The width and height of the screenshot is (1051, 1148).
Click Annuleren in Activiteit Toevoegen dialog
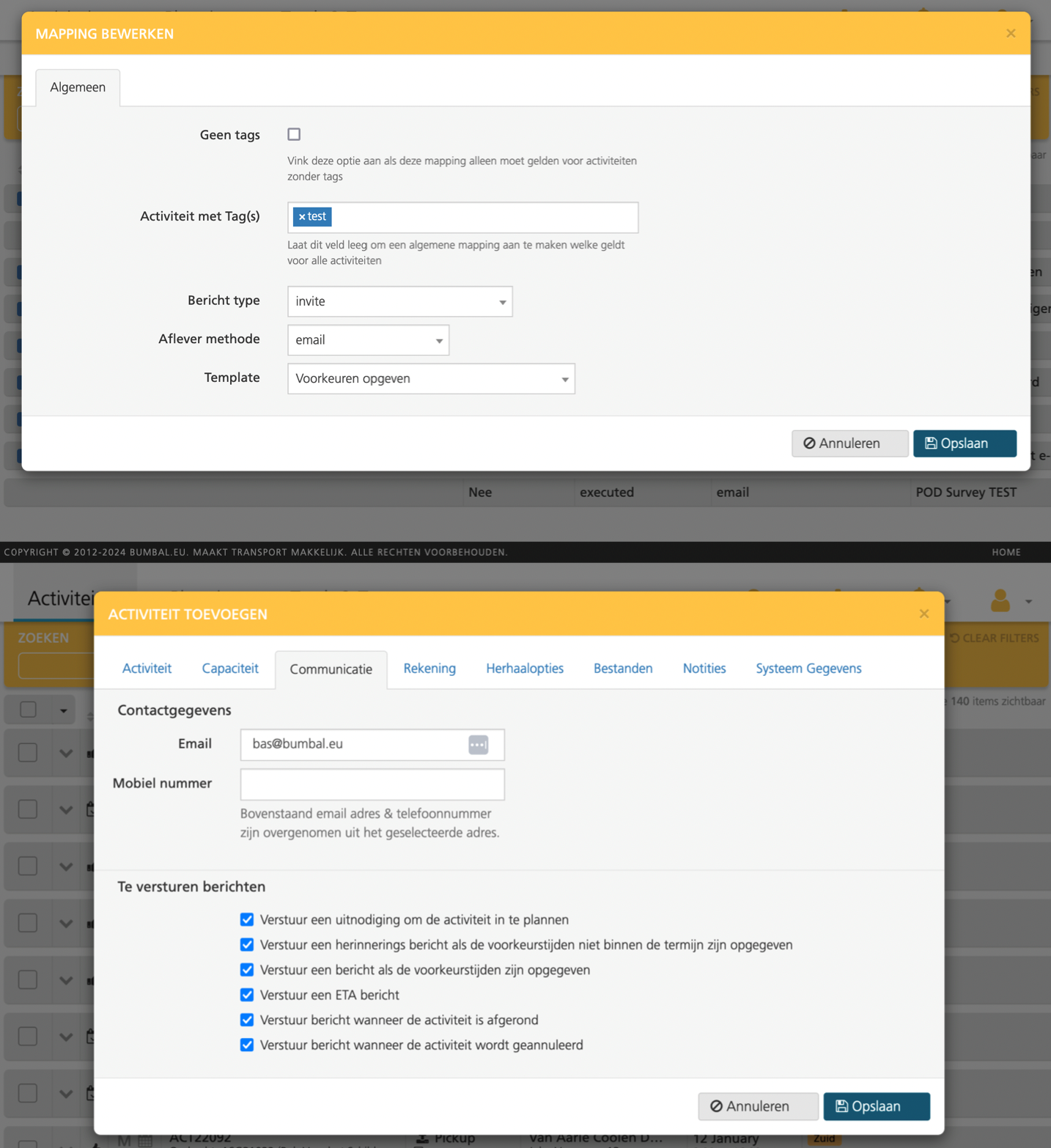758,1106
